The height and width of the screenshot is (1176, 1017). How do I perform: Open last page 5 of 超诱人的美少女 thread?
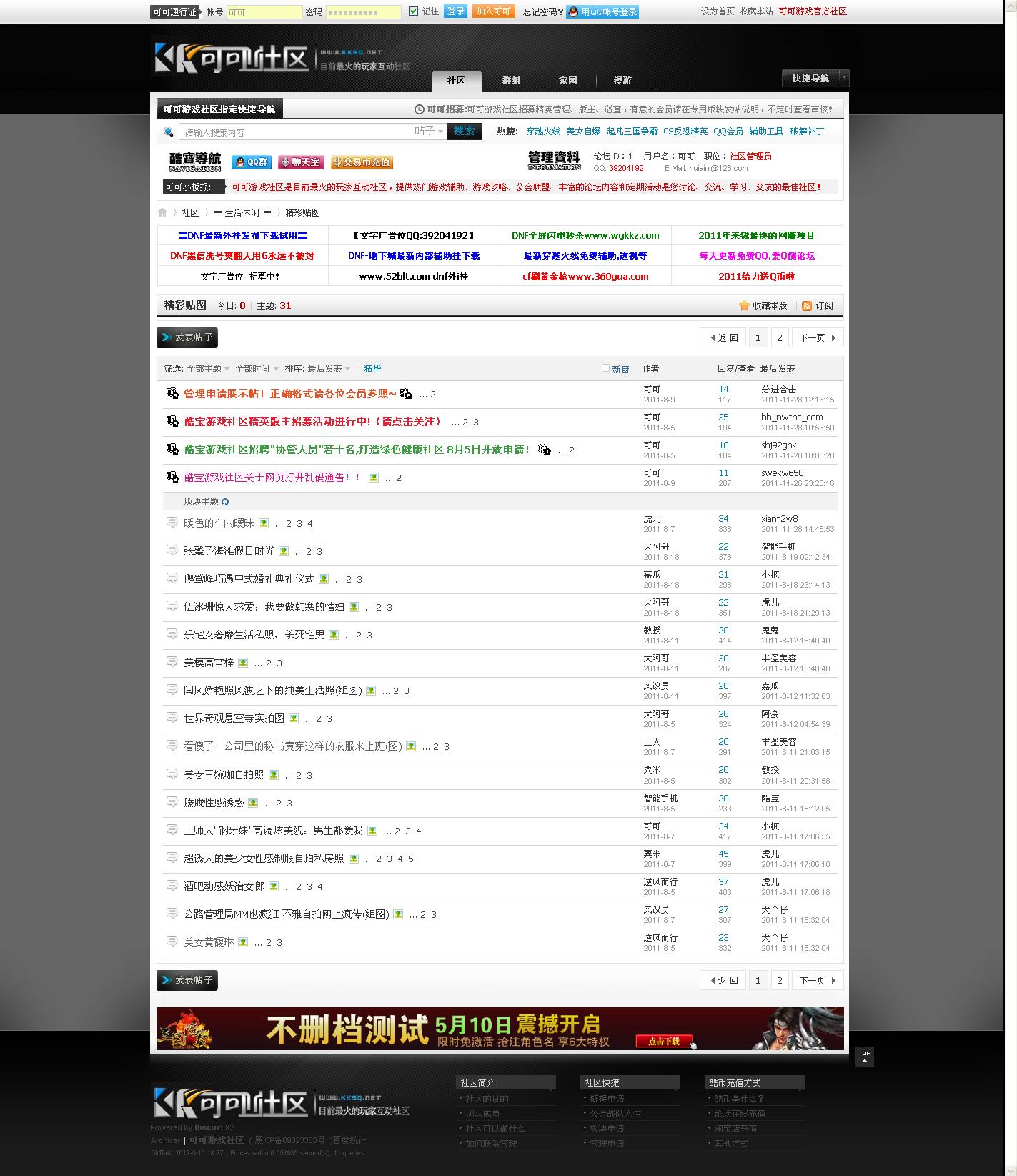[411, 859]
